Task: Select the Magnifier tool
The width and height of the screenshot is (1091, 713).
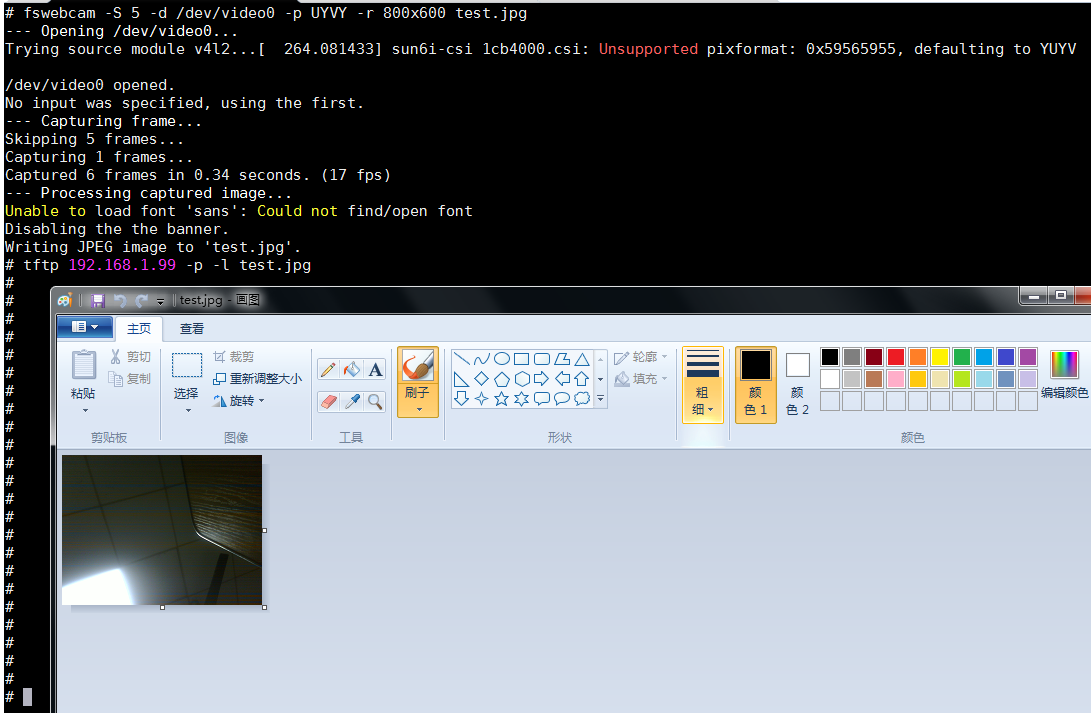Action: (375, 401)
